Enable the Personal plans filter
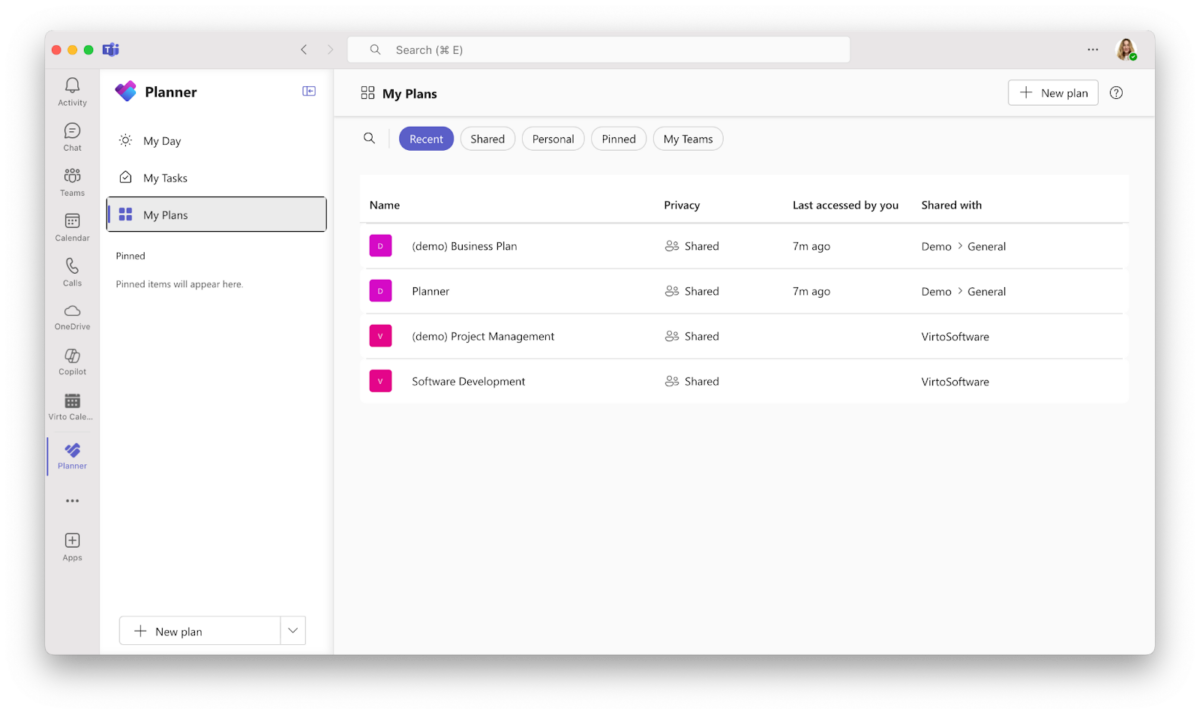The image size is (1200, 714). point(552,138)
